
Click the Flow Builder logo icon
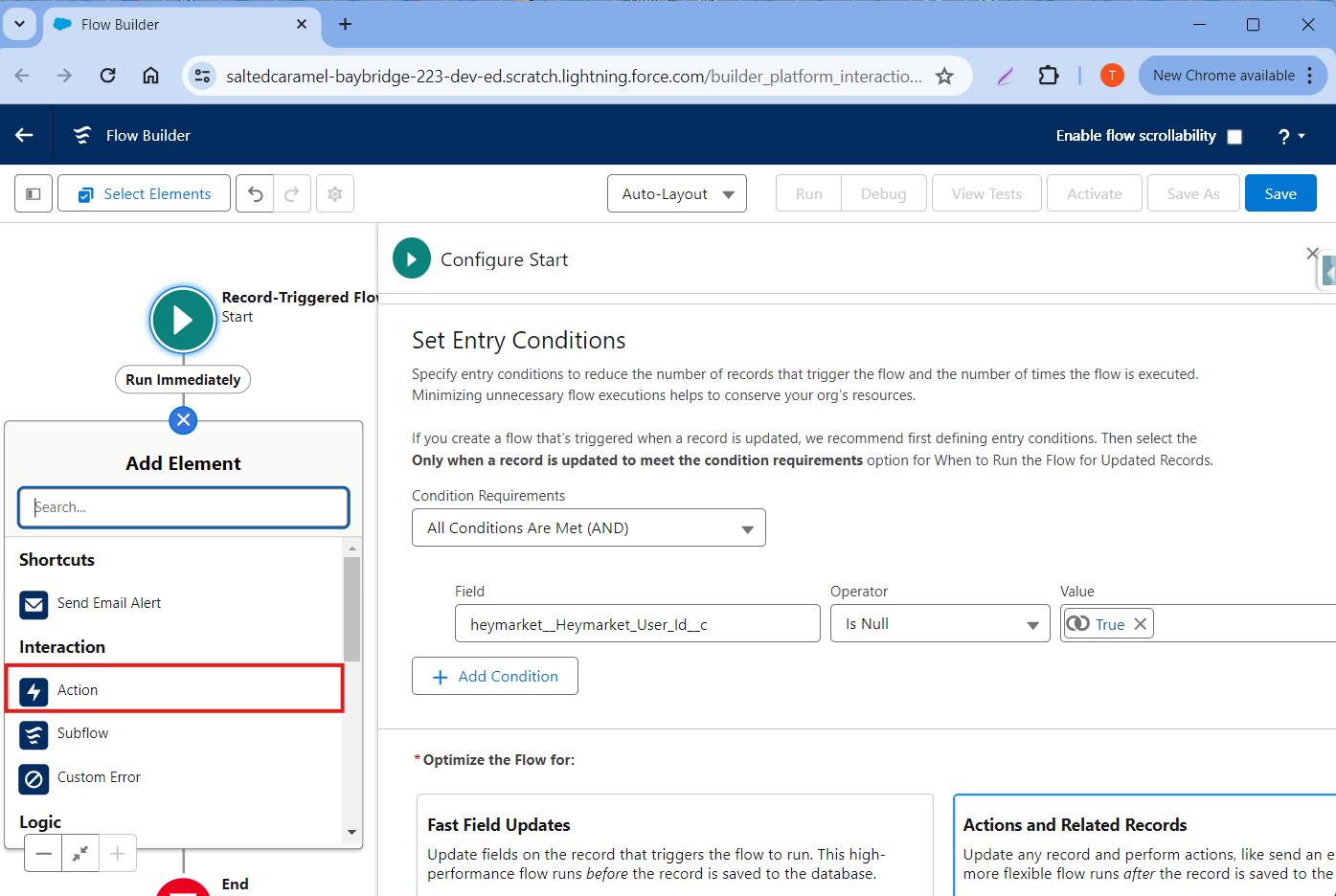click(82, 135)
